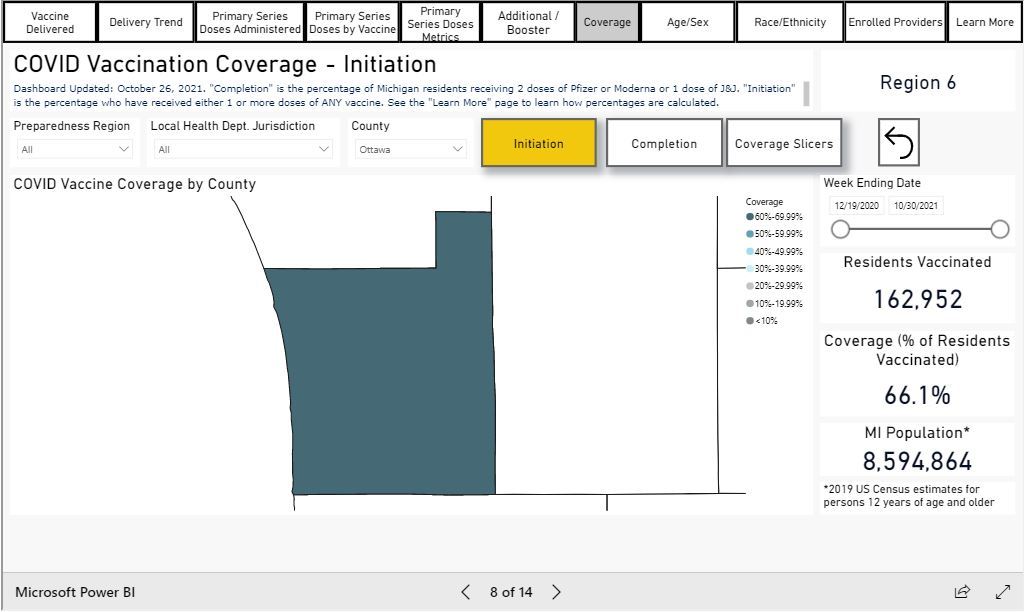Click the start date field 12/19/2020

point(856,206)
